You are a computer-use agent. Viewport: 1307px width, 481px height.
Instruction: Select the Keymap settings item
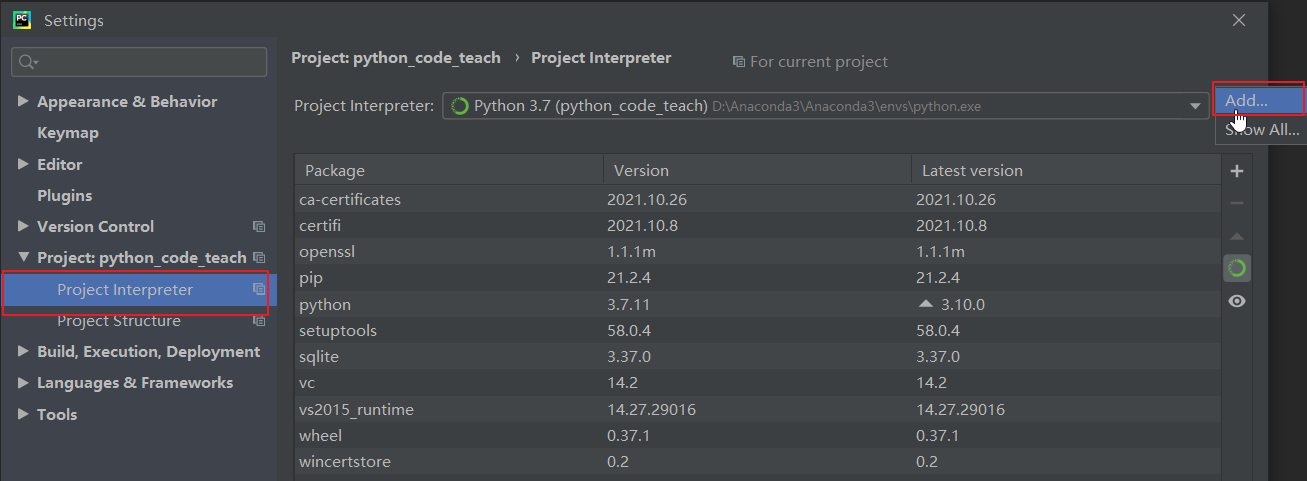point(68,133)
